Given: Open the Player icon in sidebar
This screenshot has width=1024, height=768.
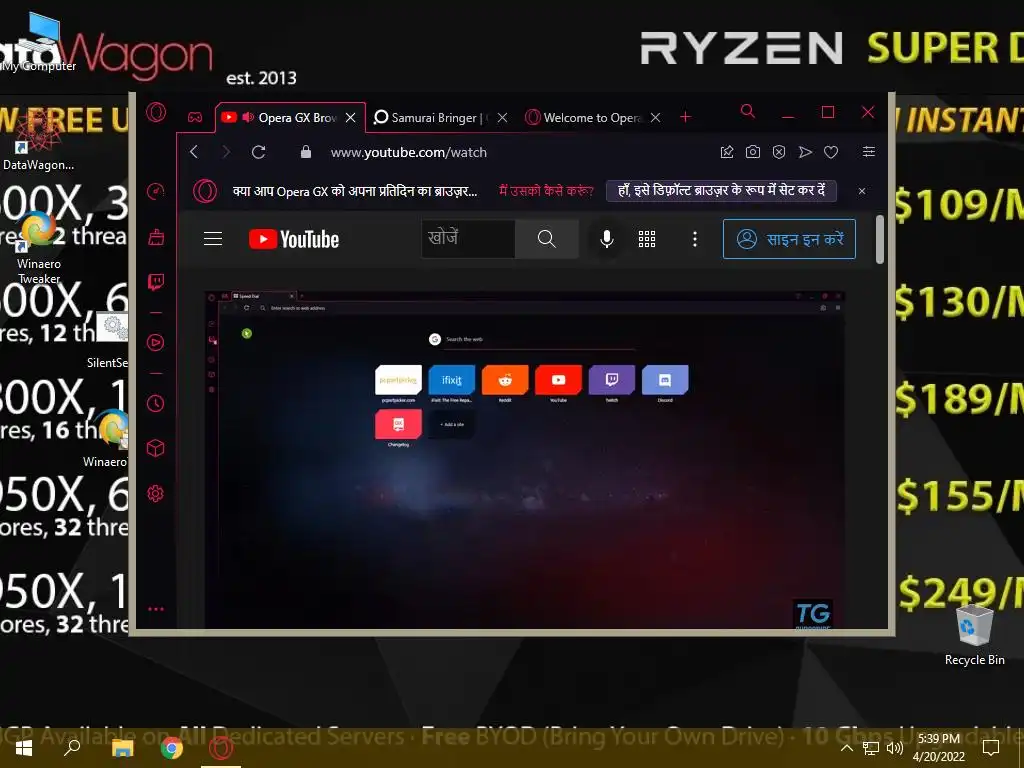Looking at the screenshot, I should 155,342.
